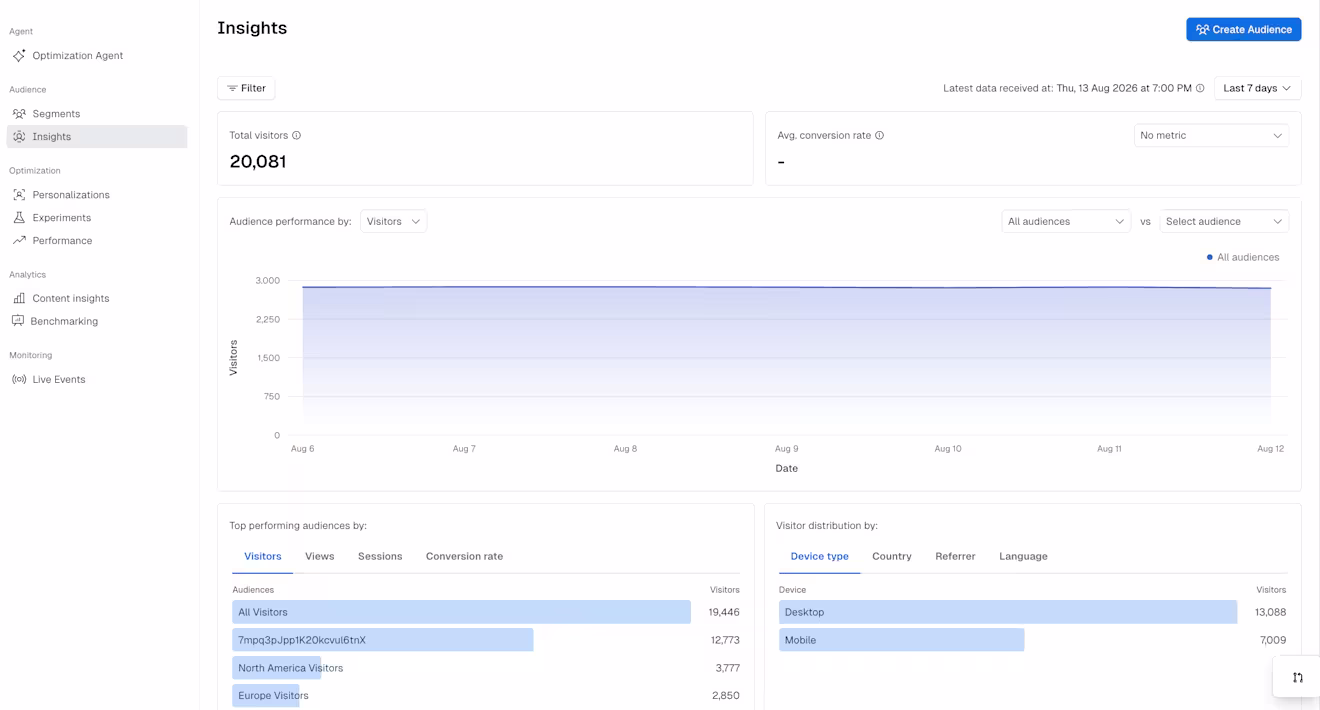This screenshot has height=710, width=1320.
Task: Click the Live Events broadcast icon
Action: click(x=19, y=380)
